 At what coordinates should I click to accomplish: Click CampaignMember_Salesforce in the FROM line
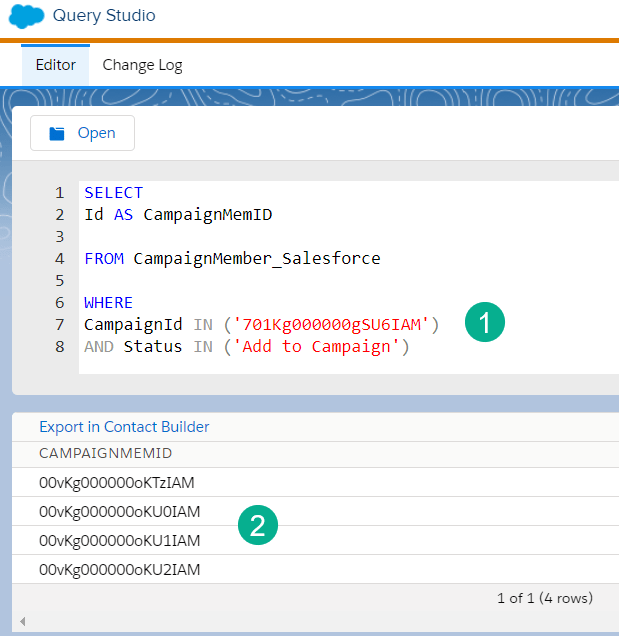click(256, 258)
